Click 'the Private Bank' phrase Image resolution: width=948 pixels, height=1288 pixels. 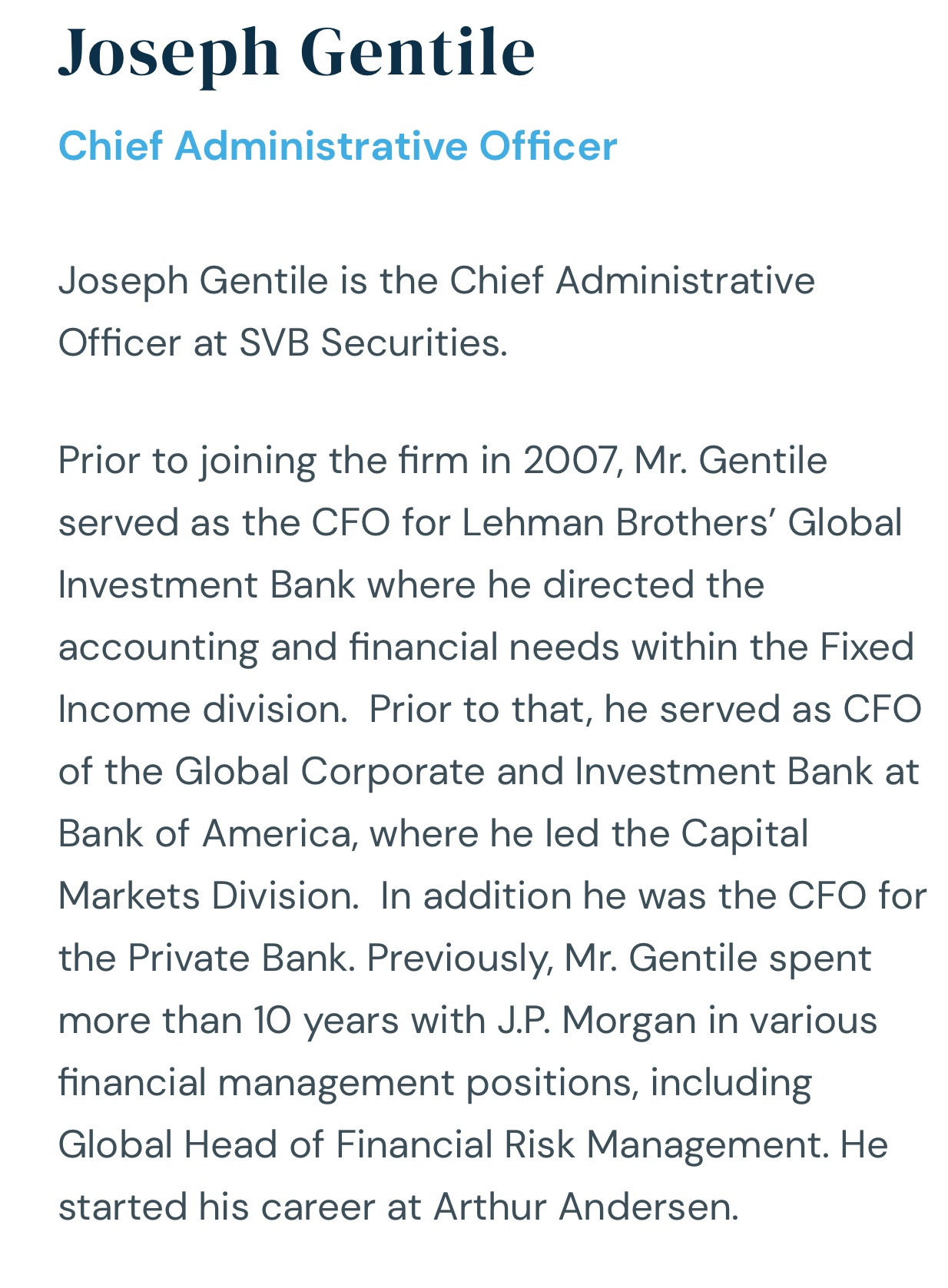click(207, 959)
